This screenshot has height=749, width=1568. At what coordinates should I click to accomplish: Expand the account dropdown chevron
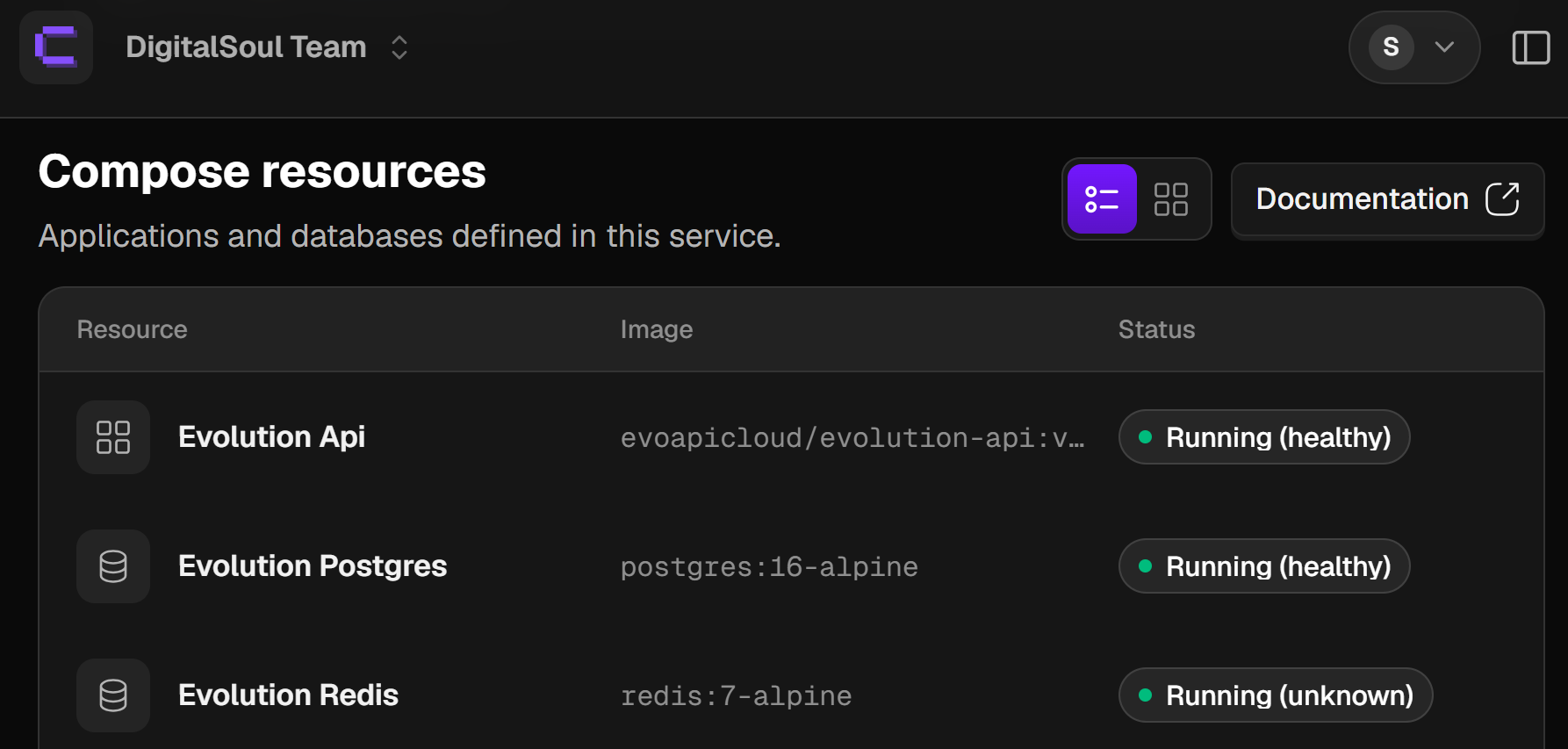tap(1444, 47)
